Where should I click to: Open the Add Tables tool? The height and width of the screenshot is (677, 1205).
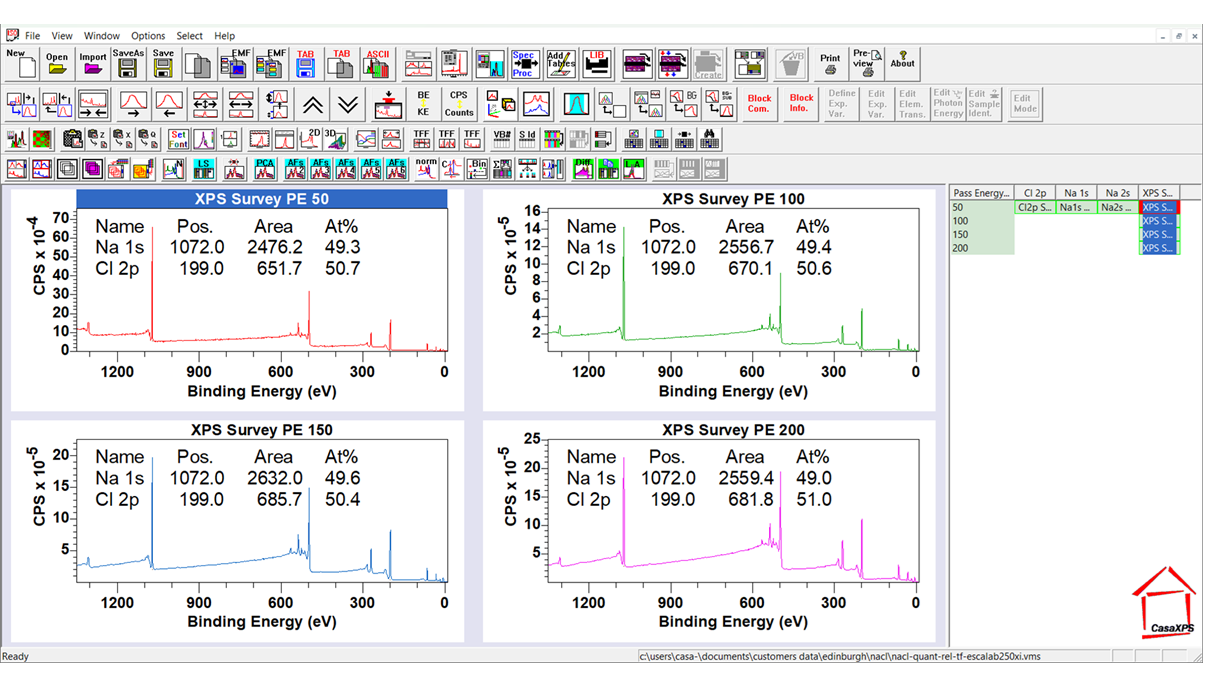562,62
